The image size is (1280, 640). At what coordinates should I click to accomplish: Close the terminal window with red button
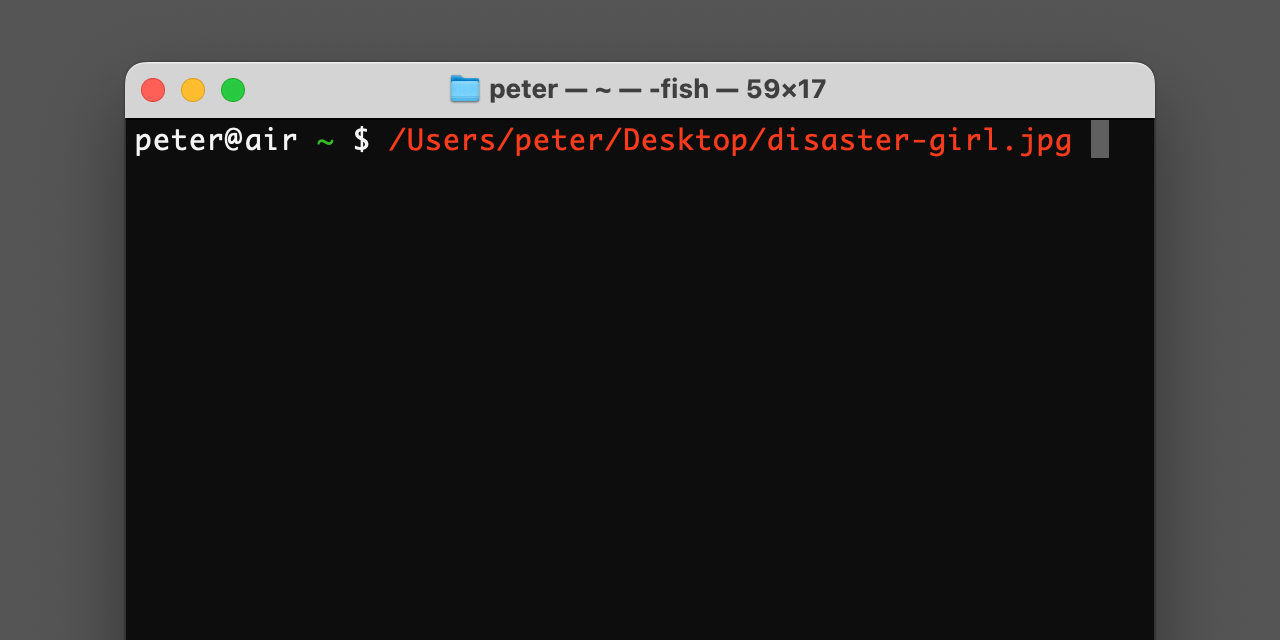(x=153, y=90)
